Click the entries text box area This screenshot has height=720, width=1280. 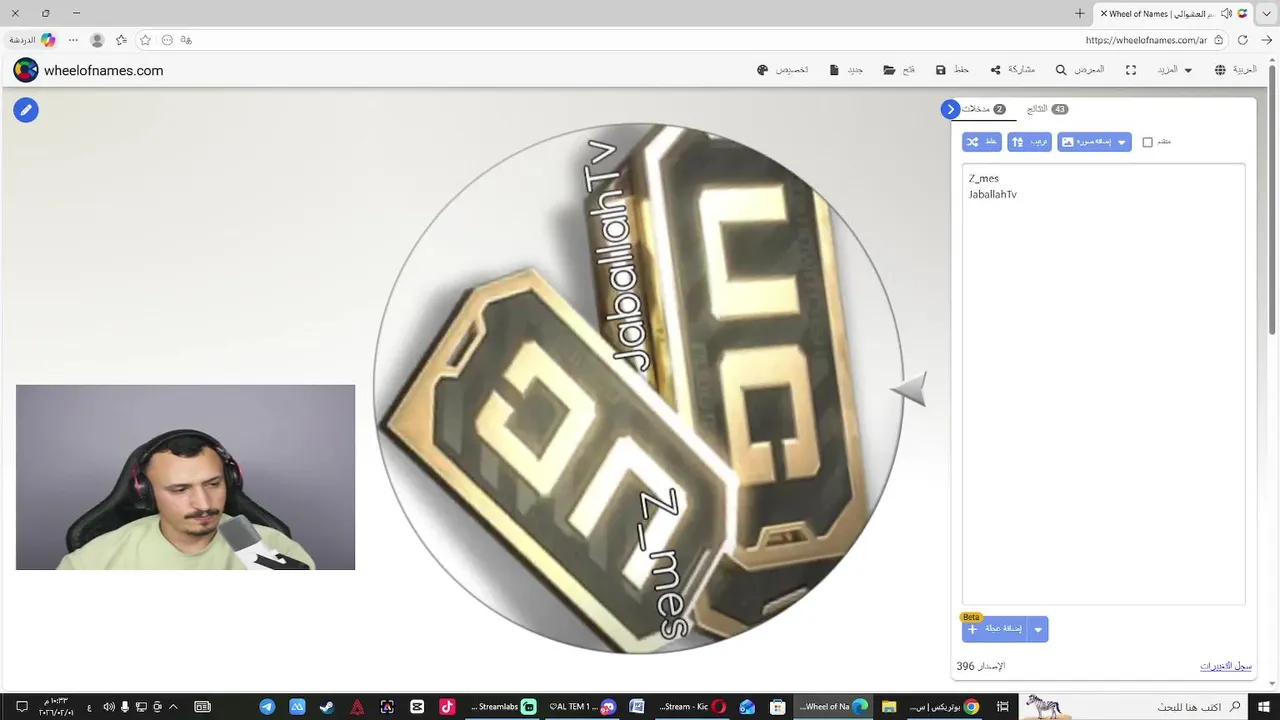1103,384
